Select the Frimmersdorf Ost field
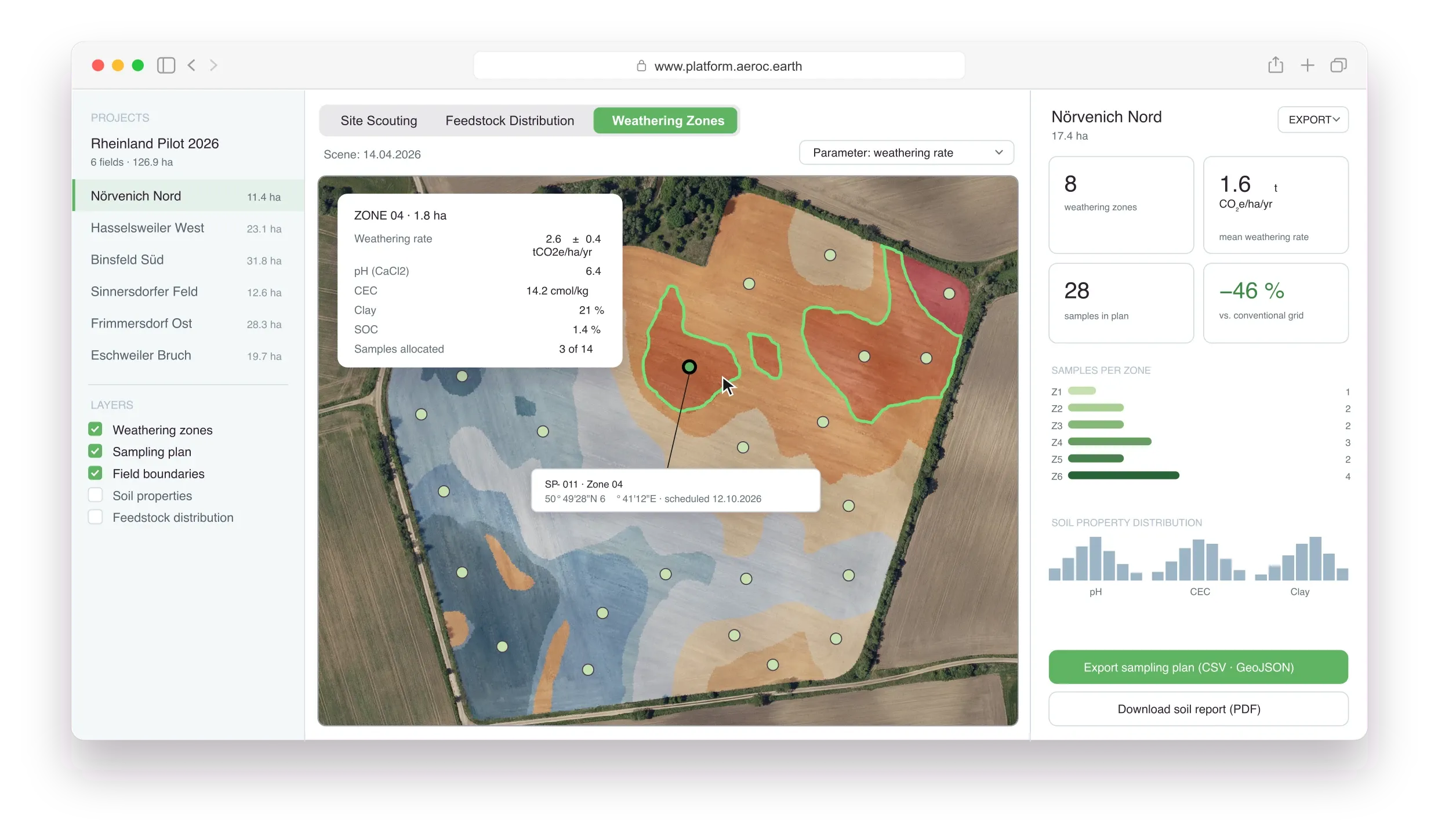This screenshot has width=1438, height=840. [188, 323]
